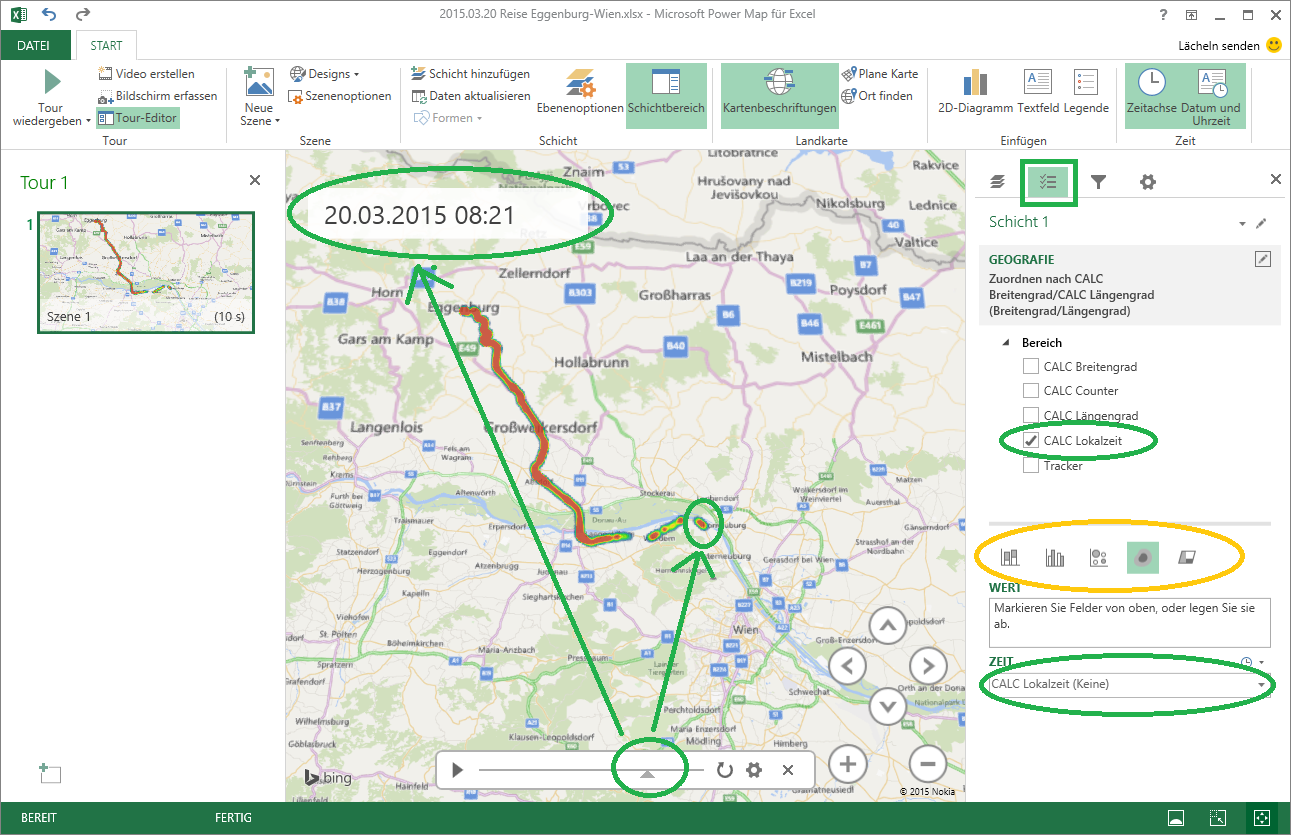Screen dimensions: 1291x835
Task: Select the heat map visualization icon
Action: pyautogui.click(x=1142, y=557)
